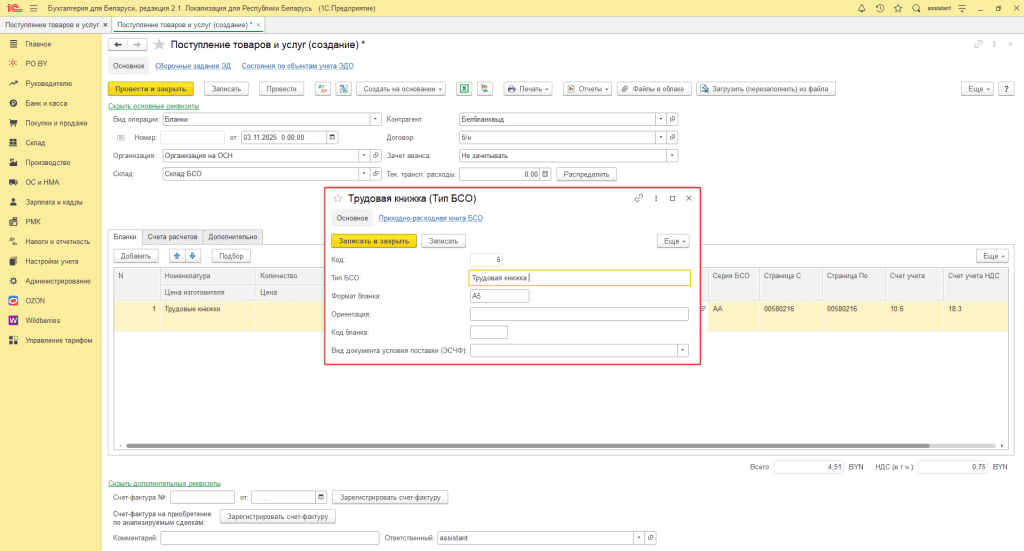The height and width of the screenshot is (551, 1024).
Task: Click the back navigation arrow
Action: tap(118, 45)
